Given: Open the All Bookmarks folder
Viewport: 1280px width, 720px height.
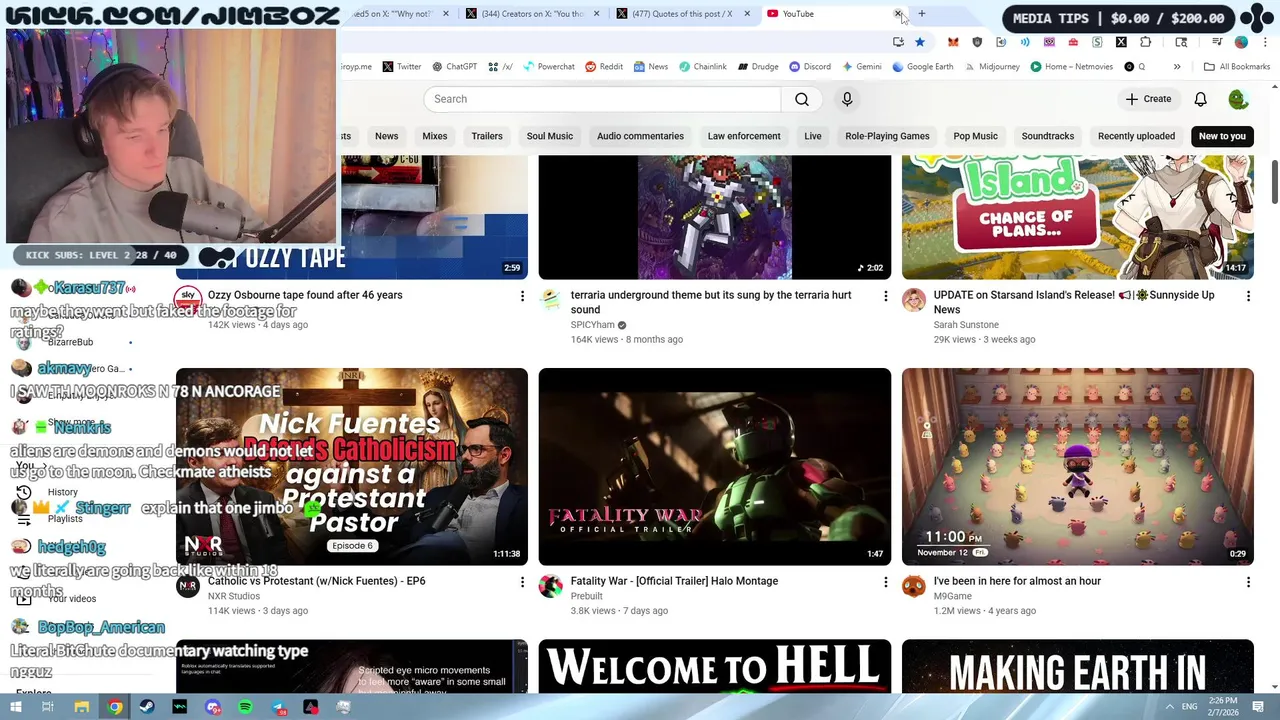Looking at the screenshot, I should (1237, 67).
